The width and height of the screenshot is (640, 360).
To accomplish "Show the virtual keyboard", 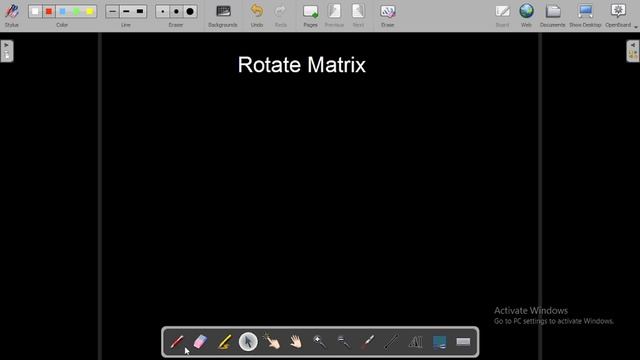I will (463, 342).
